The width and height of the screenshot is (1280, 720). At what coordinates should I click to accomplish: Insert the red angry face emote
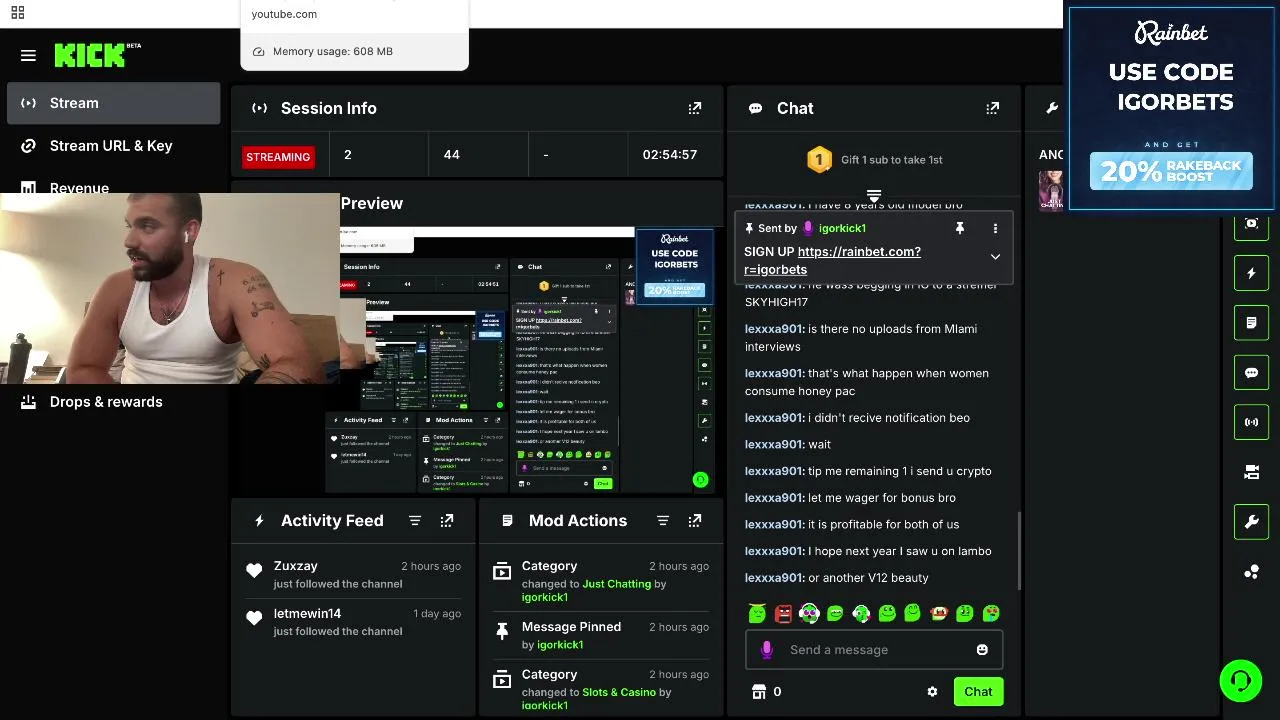(783, 613)
